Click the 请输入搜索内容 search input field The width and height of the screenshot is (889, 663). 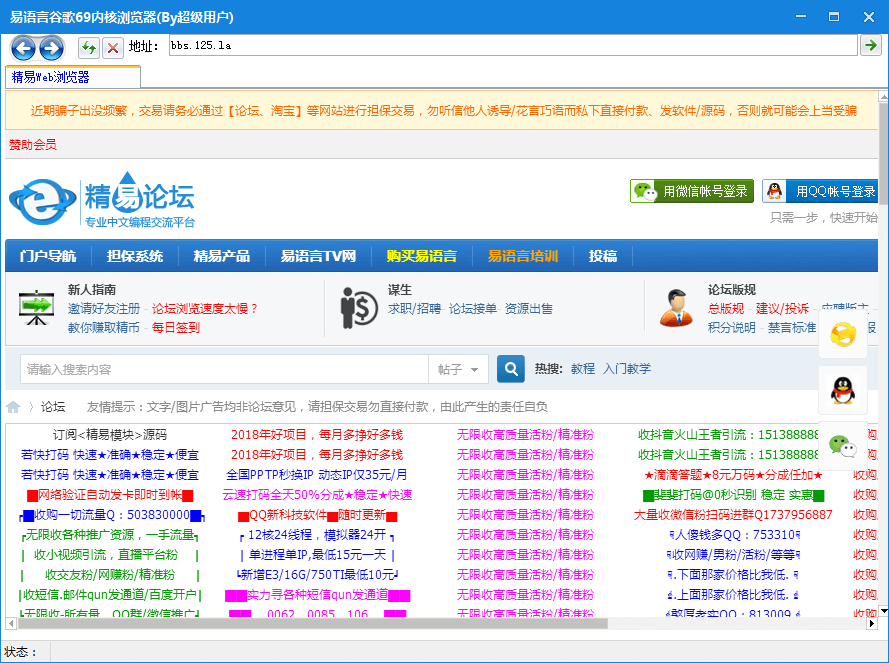pos(224,369)
